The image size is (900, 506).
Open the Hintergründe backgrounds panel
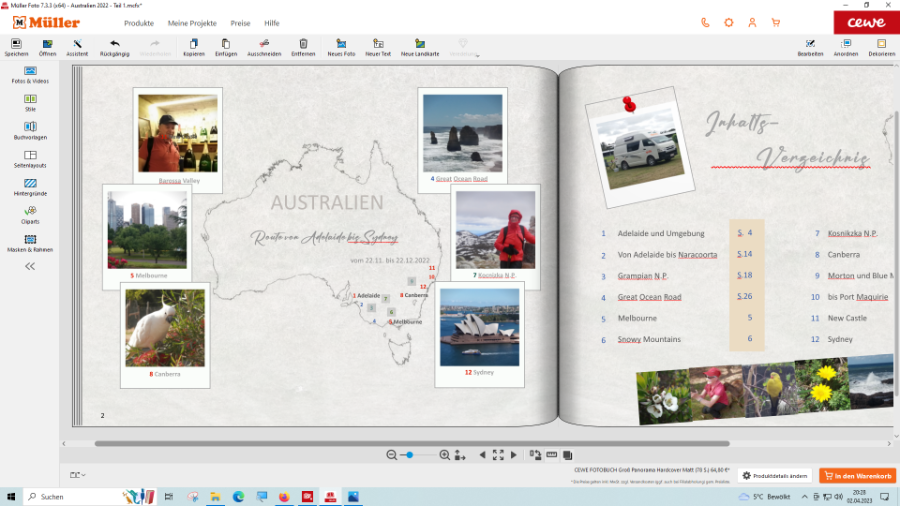[x=30, y=184]
